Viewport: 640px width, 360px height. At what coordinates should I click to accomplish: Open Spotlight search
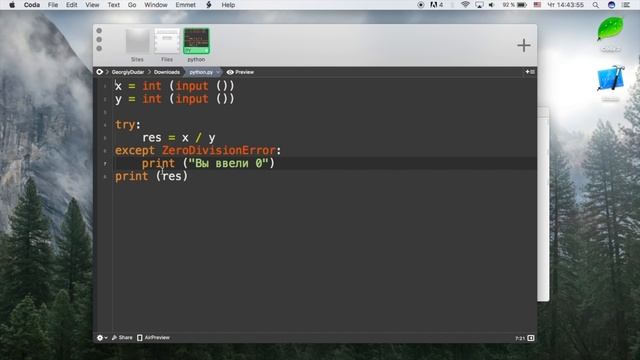click(596, 5)
